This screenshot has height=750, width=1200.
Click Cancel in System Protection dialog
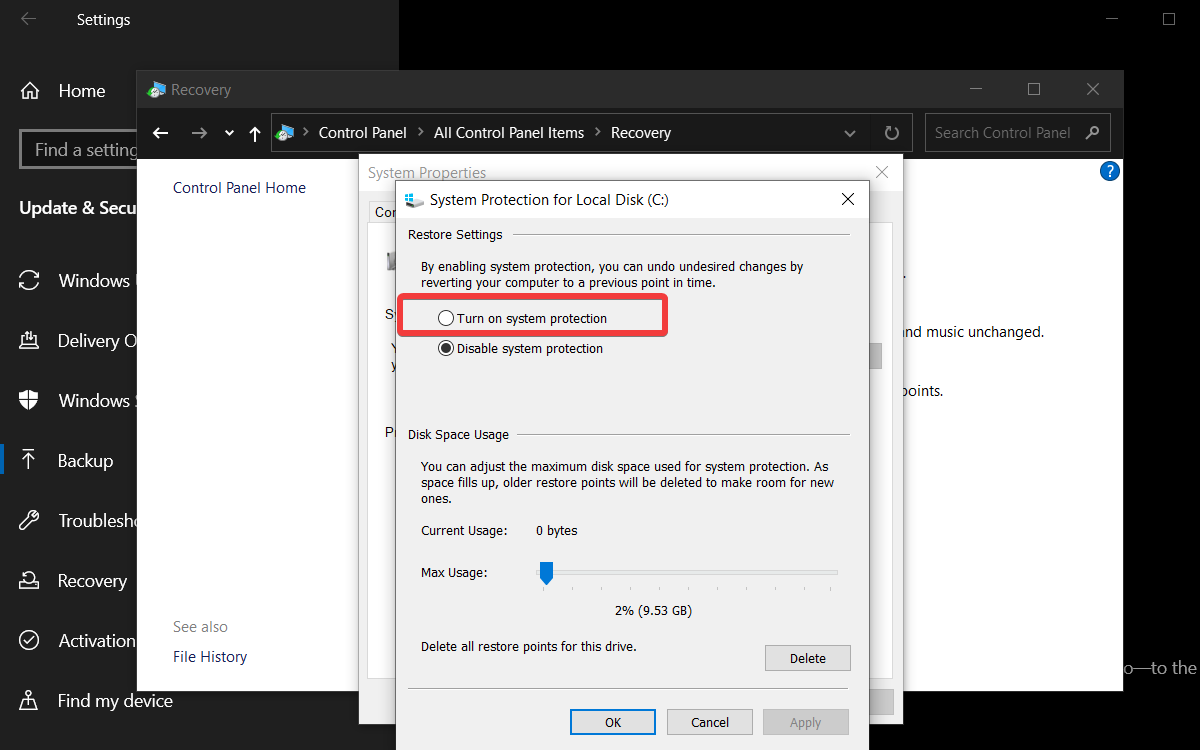710,722
